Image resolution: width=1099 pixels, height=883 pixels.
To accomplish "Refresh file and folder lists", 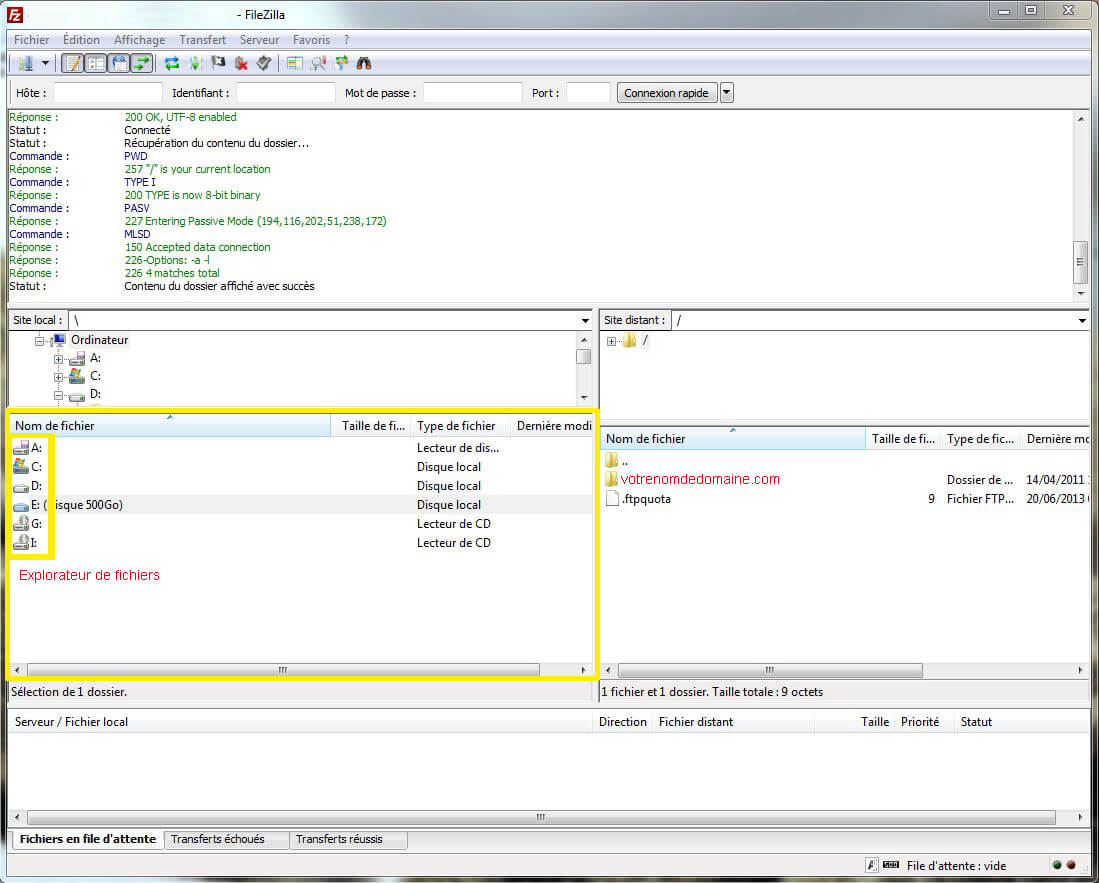I will [172, 64].
